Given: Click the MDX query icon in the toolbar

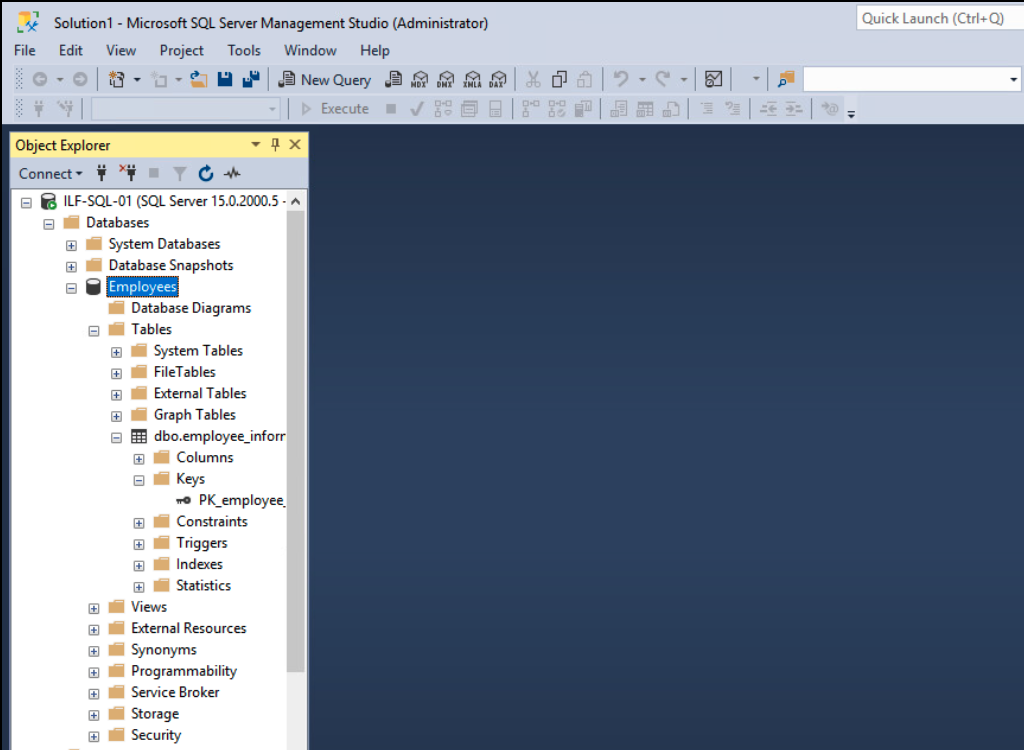Looking at the screenshot, I should click(x=420, y=80).
